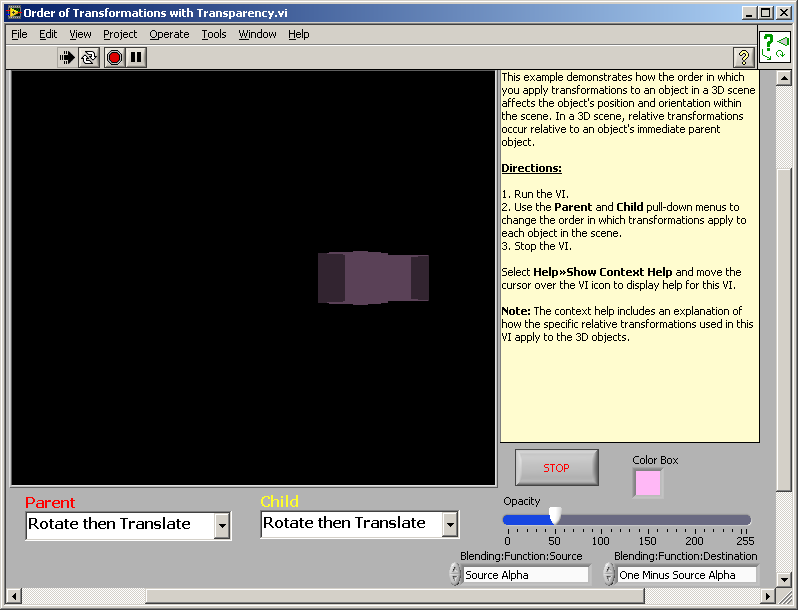Open the Window menu

(x=258, y=34)
